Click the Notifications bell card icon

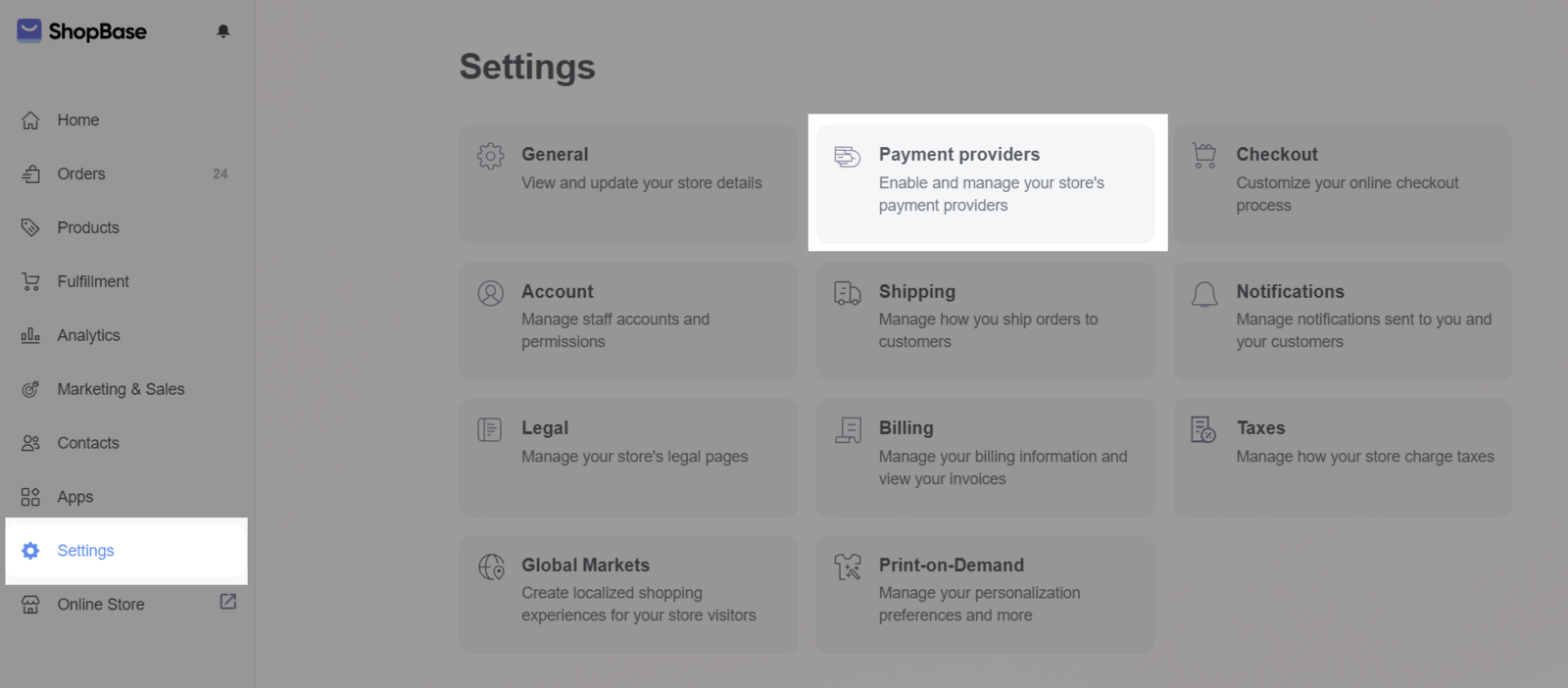(1204, 293)
